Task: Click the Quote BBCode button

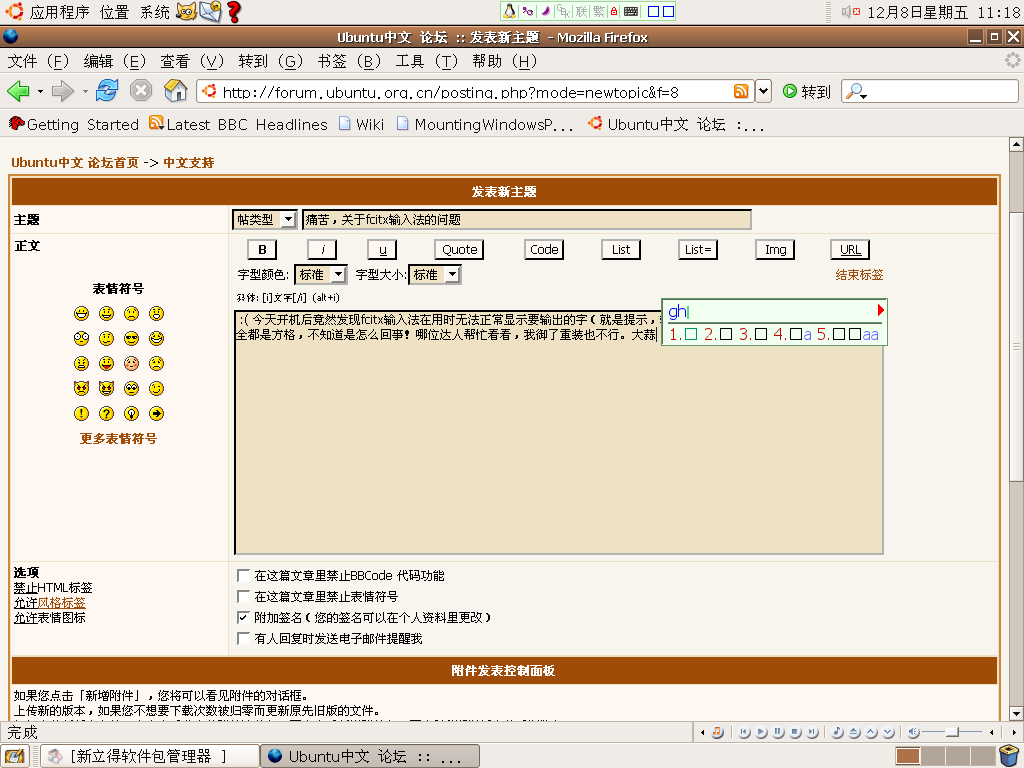Action: click(459, 249)
